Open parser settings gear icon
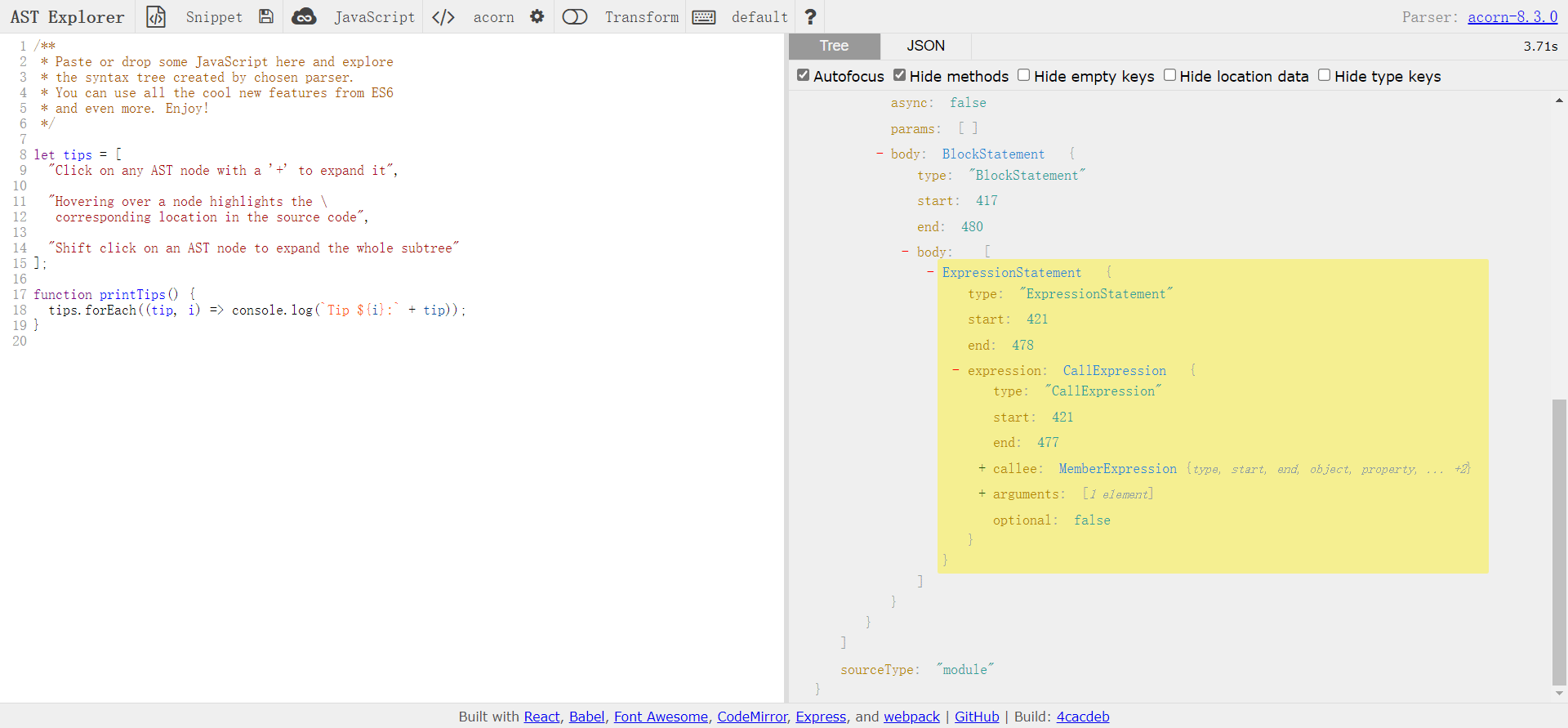The height and width of the screenshot is (728, 1568). coord(537,16)
